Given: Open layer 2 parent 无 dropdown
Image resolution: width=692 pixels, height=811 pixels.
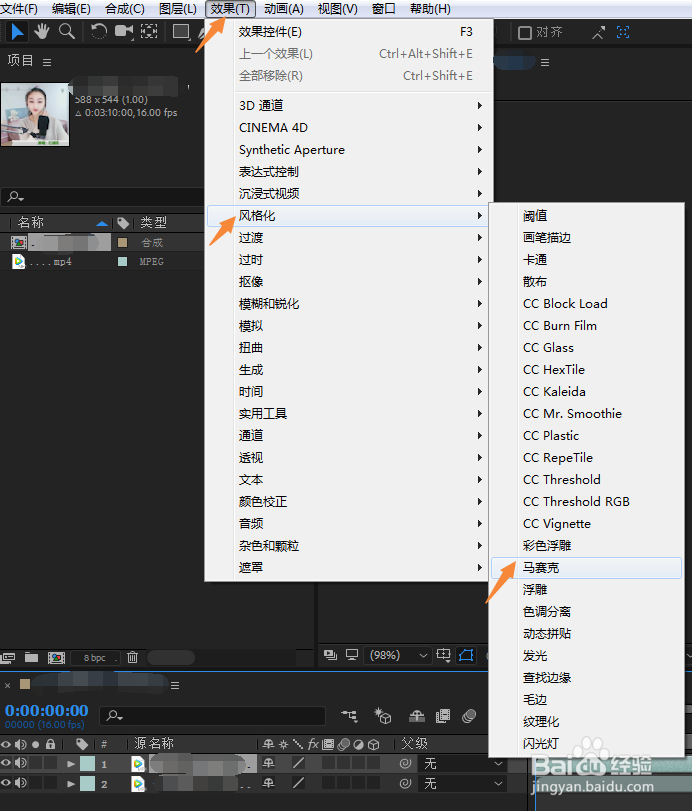Looking at the screenshot, I should 463,784.
